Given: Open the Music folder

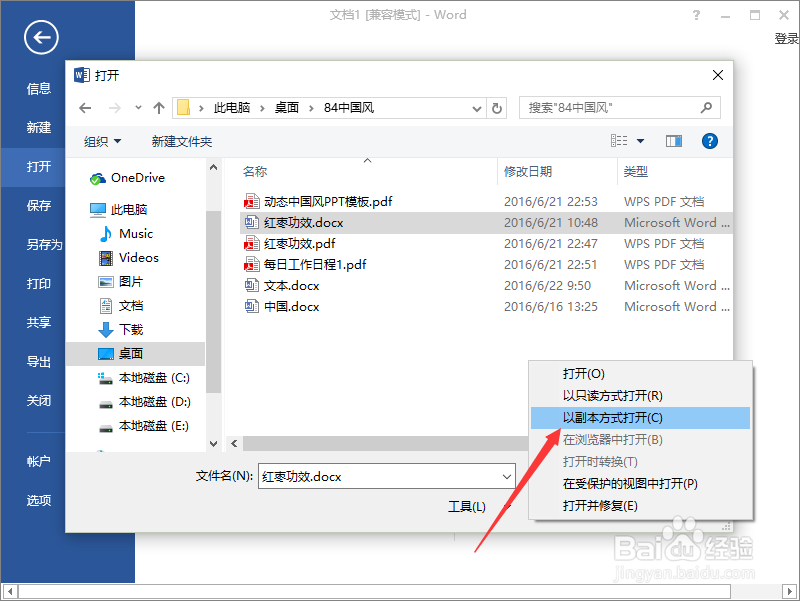Looking at the screenshot, I should click(126, 234).
